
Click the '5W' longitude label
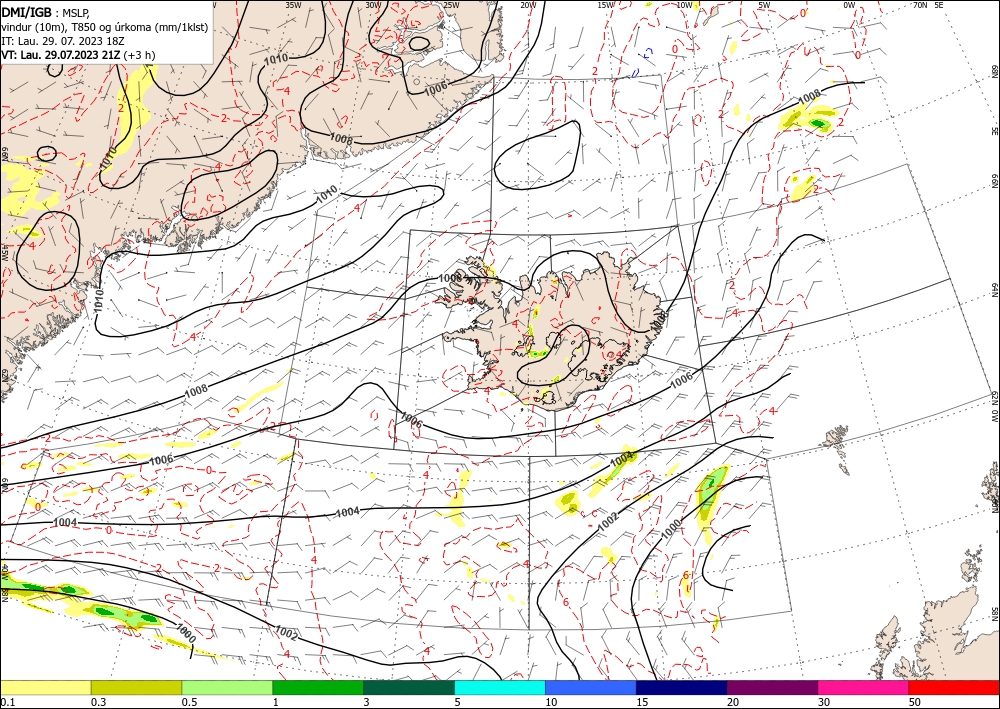(764, 4)
